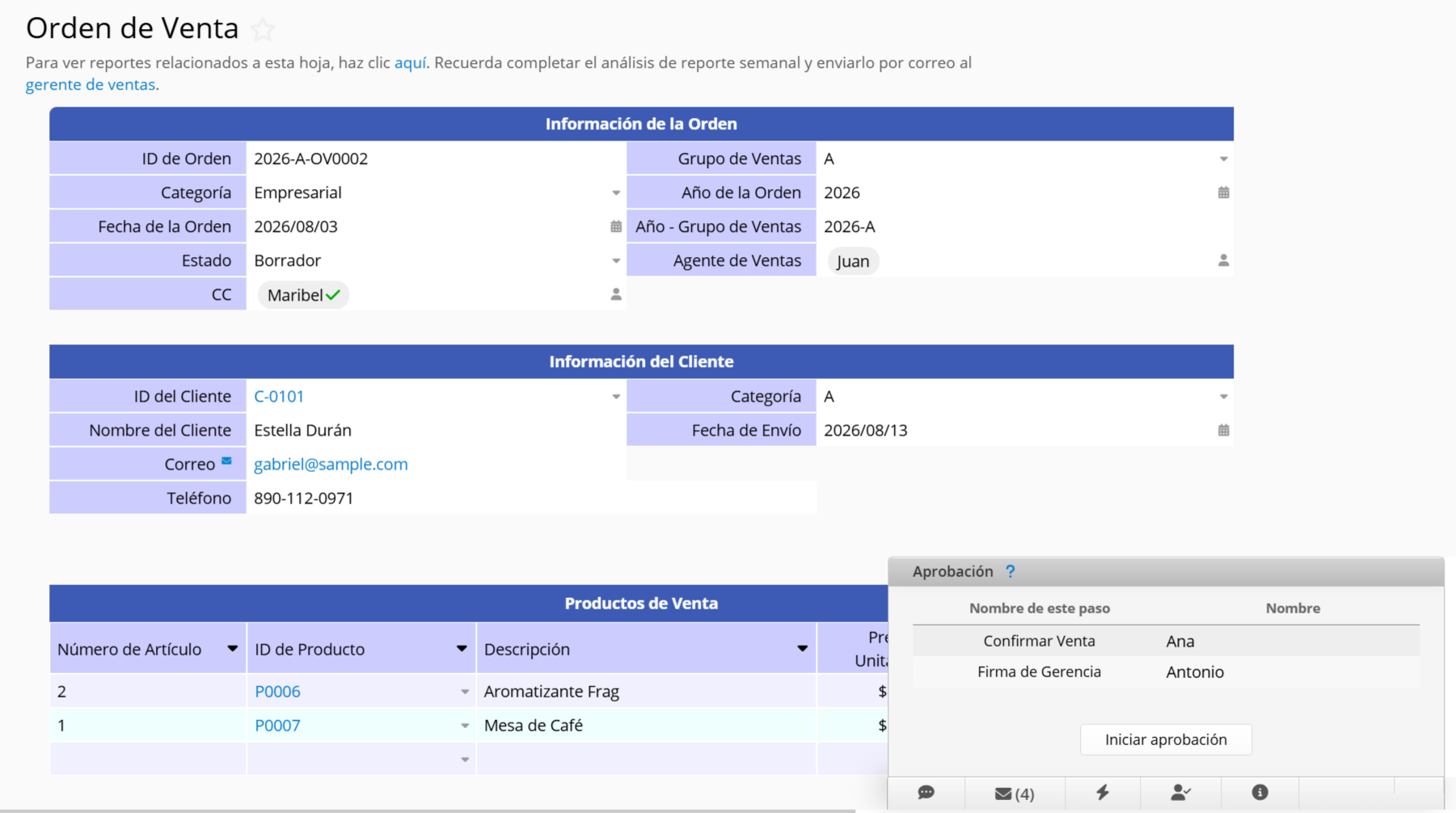Click the Iniciar aprobación button
1456x813 pixels.
pos(1166,739)
